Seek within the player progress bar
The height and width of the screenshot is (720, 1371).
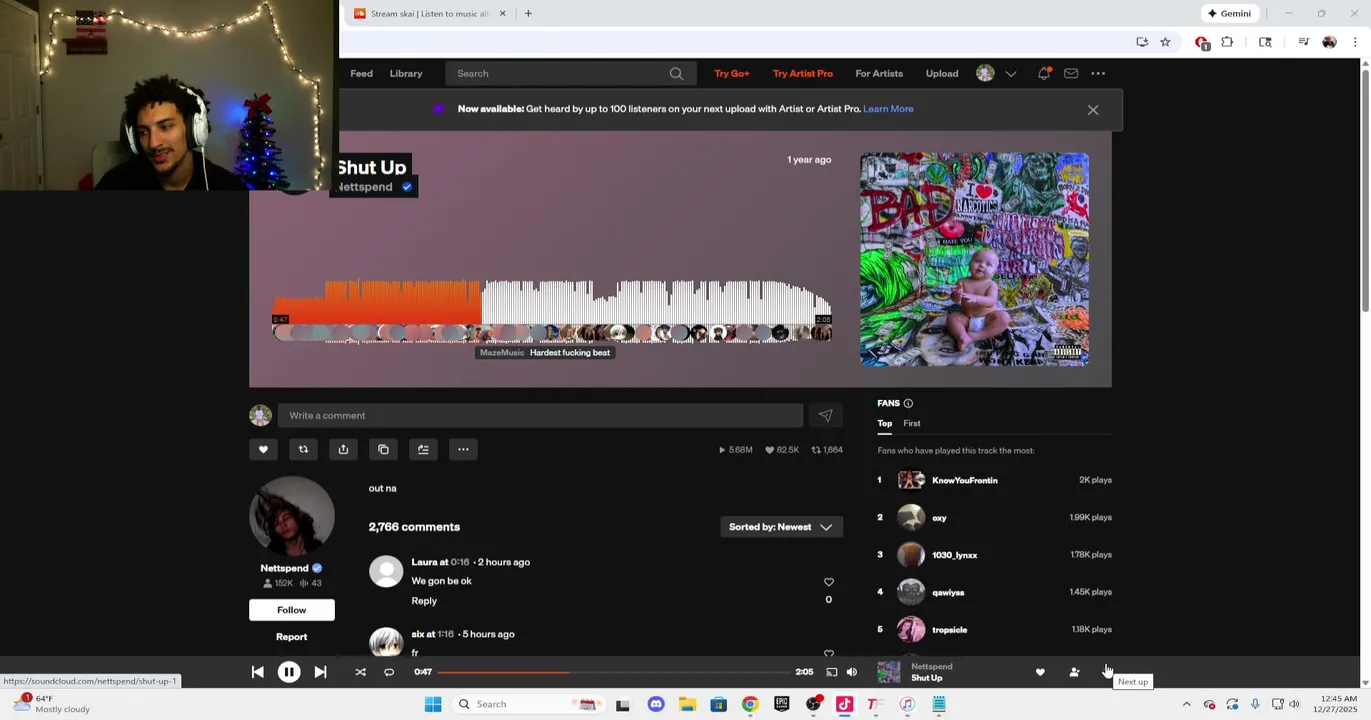(x=613, y=672)
